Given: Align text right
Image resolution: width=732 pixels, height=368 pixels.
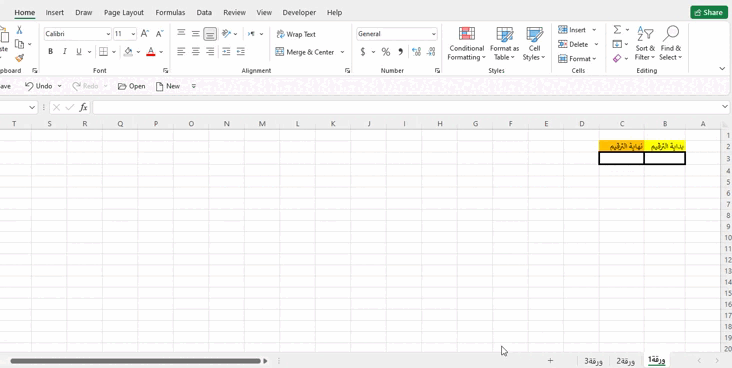Looking at the screenshot, I should [x=210, y=52].
